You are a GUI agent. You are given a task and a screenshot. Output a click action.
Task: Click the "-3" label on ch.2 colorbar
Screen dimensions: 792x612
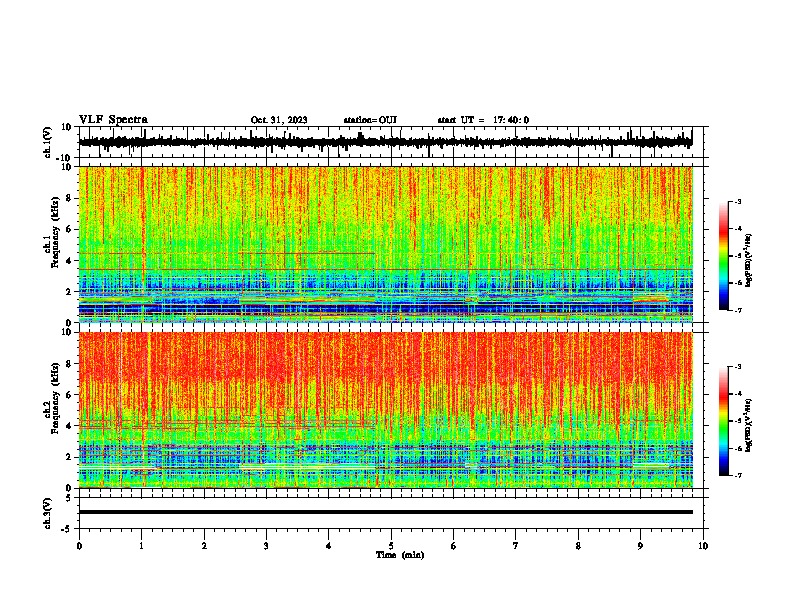click(737, 367)
